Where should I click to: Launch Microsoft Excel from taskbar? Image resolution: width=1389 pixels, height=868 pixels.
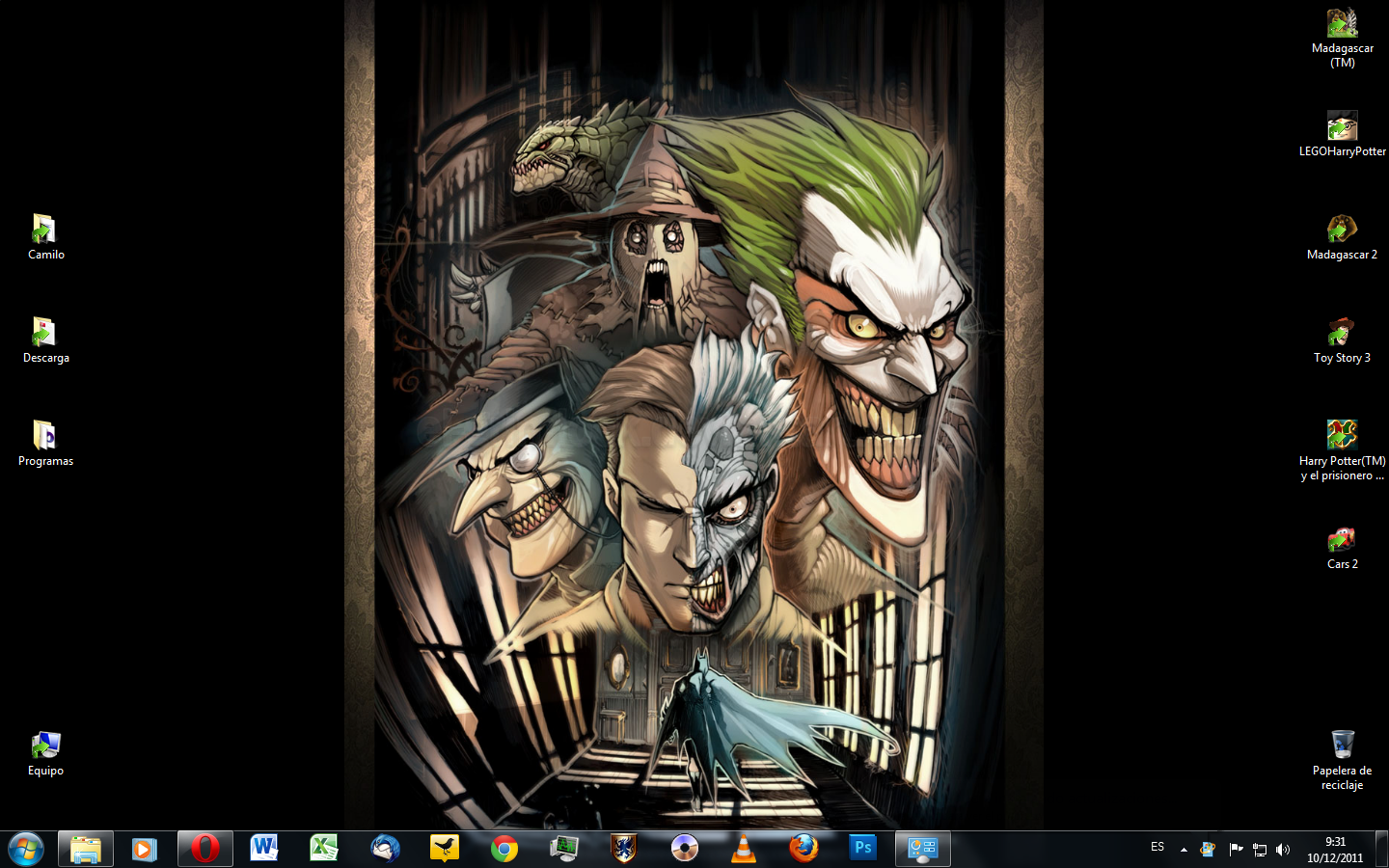pos(323,849)
